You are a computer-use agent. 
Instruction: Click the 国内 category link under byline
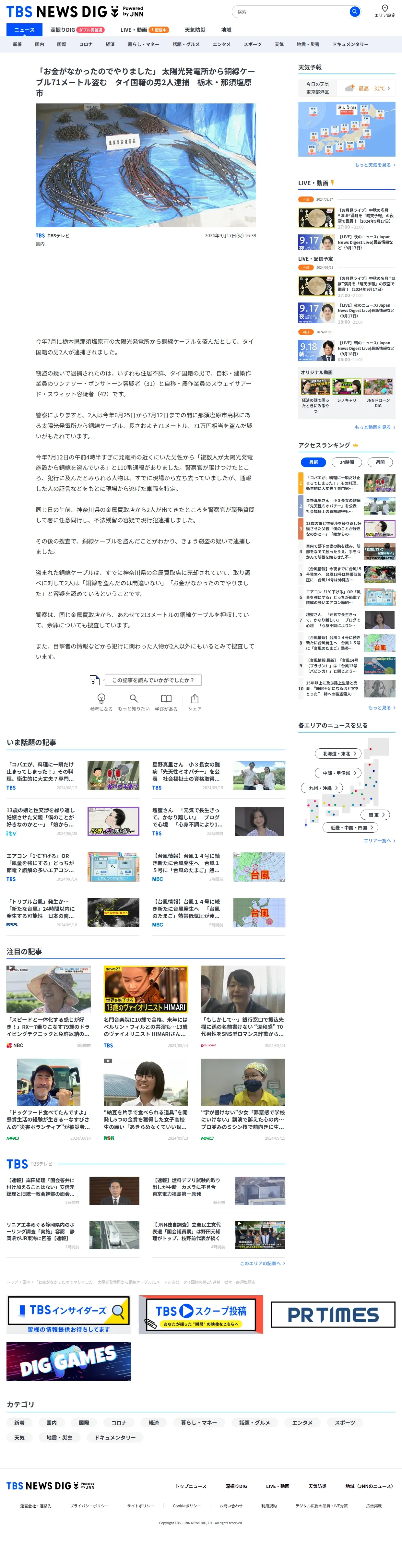click(40, 244)
